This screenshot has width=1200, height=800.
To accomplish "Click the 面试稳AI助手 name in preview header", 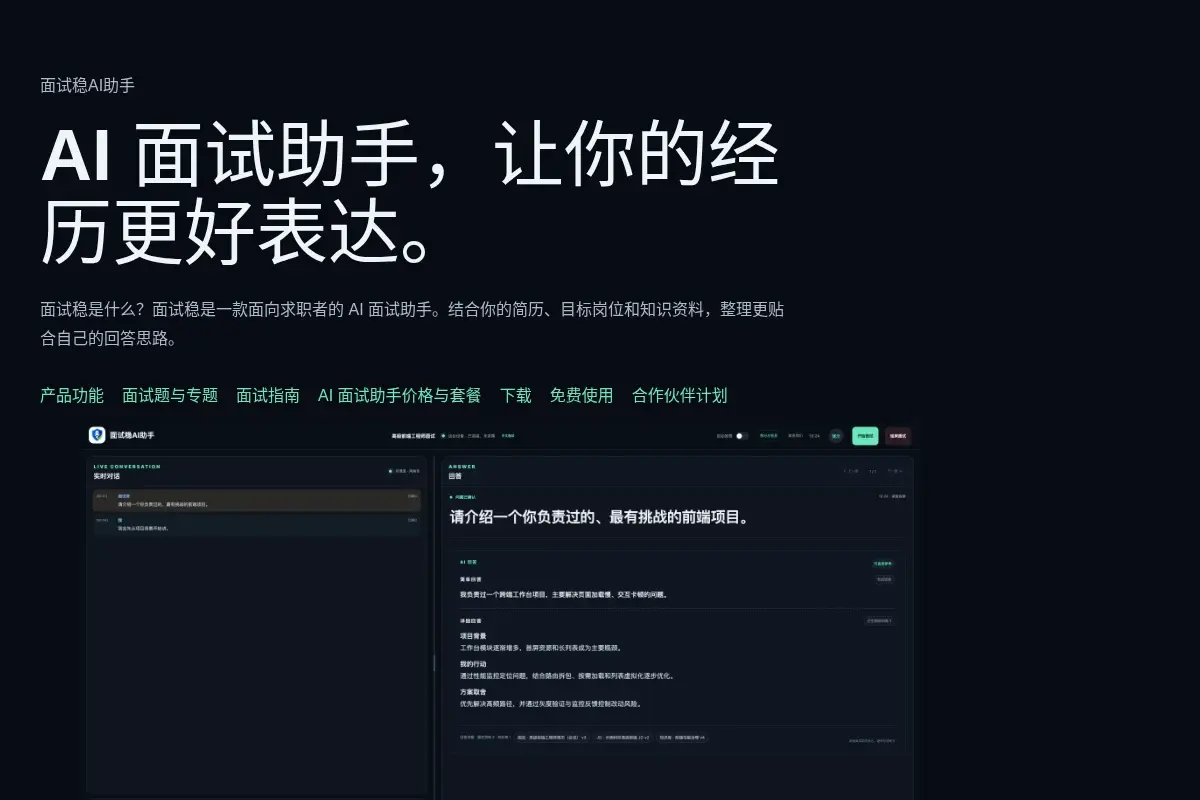I will pos(132,435).
